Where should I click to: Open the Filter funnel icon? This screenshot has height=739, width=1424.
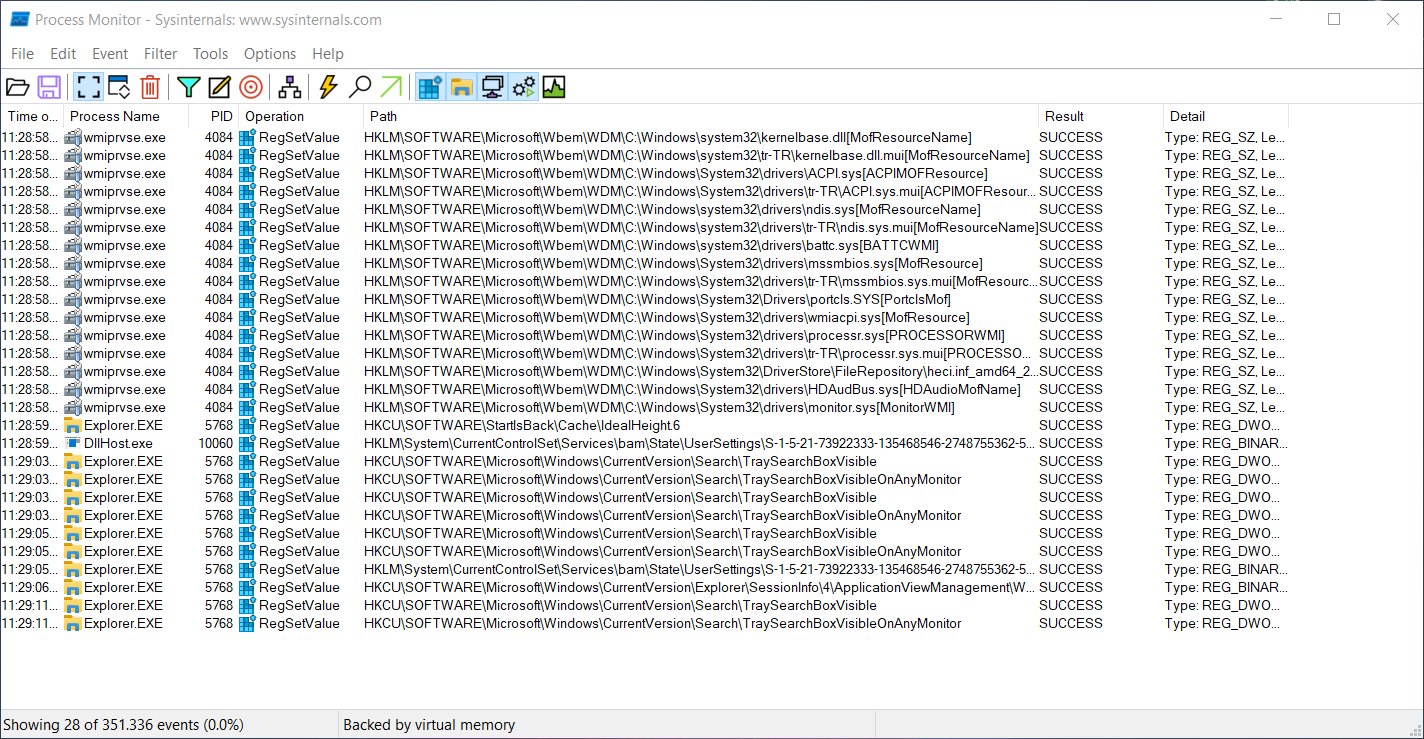point(189,87)
